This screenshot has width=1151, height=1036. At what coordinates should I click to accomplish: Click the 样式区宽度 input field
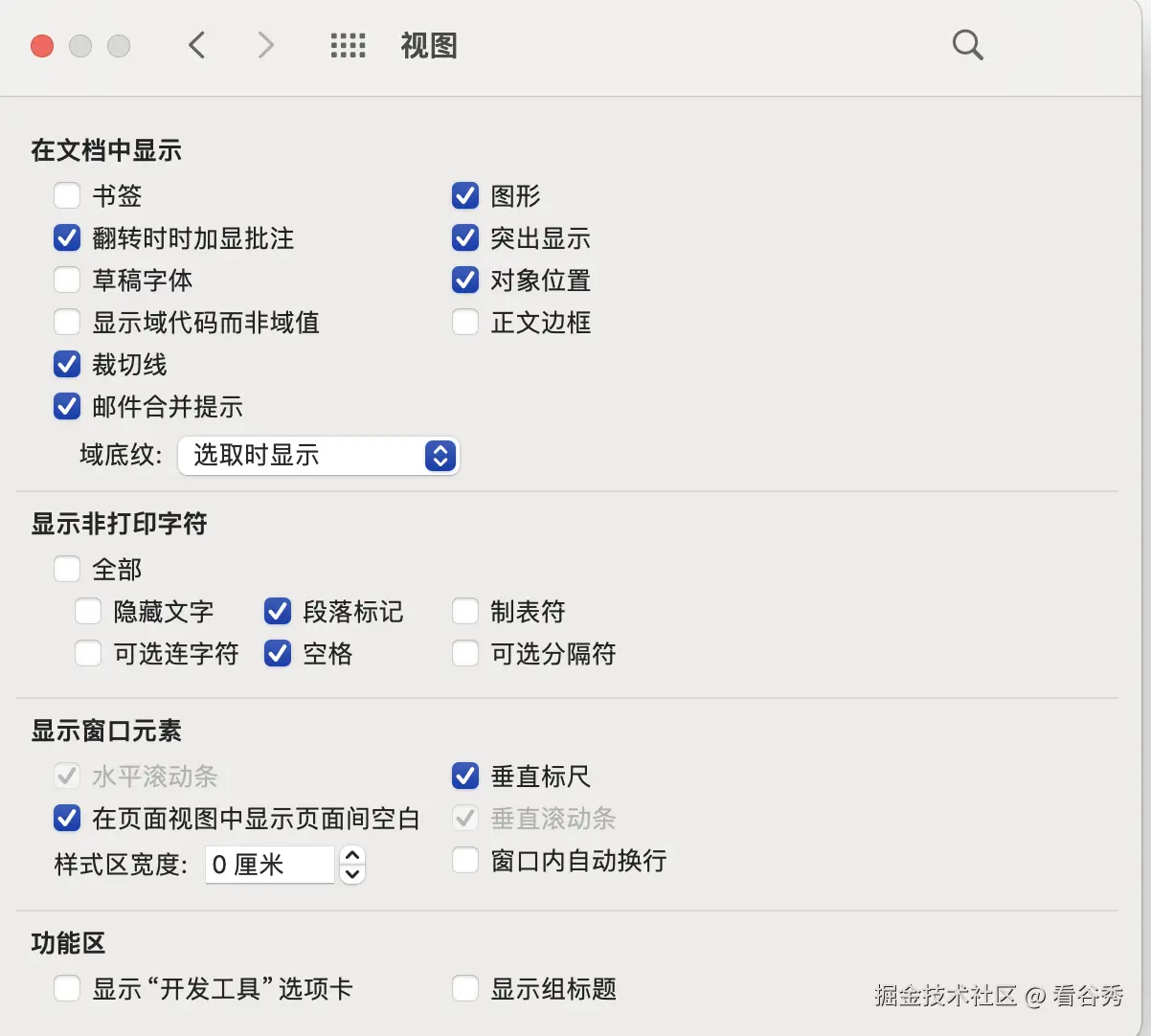[268, 865]
